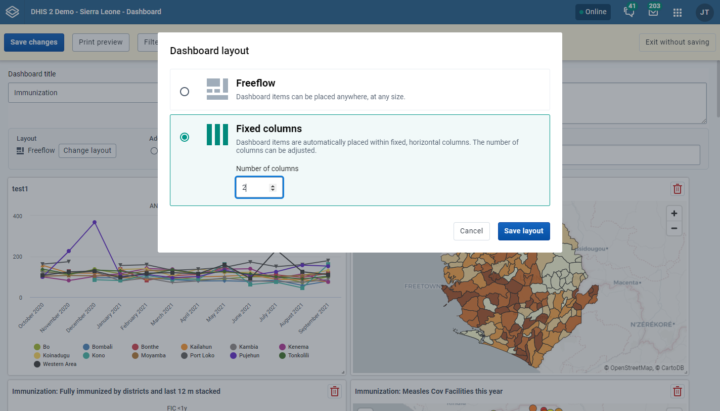Click the Freeflow layout icon in dialog

click(217, 89)
